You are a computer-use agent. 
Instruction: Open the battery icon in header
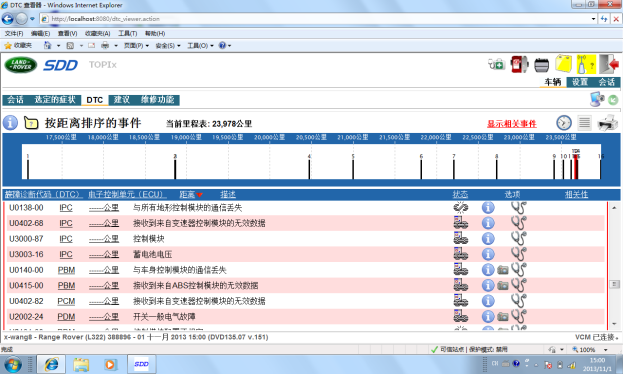(x=541, y=65)
